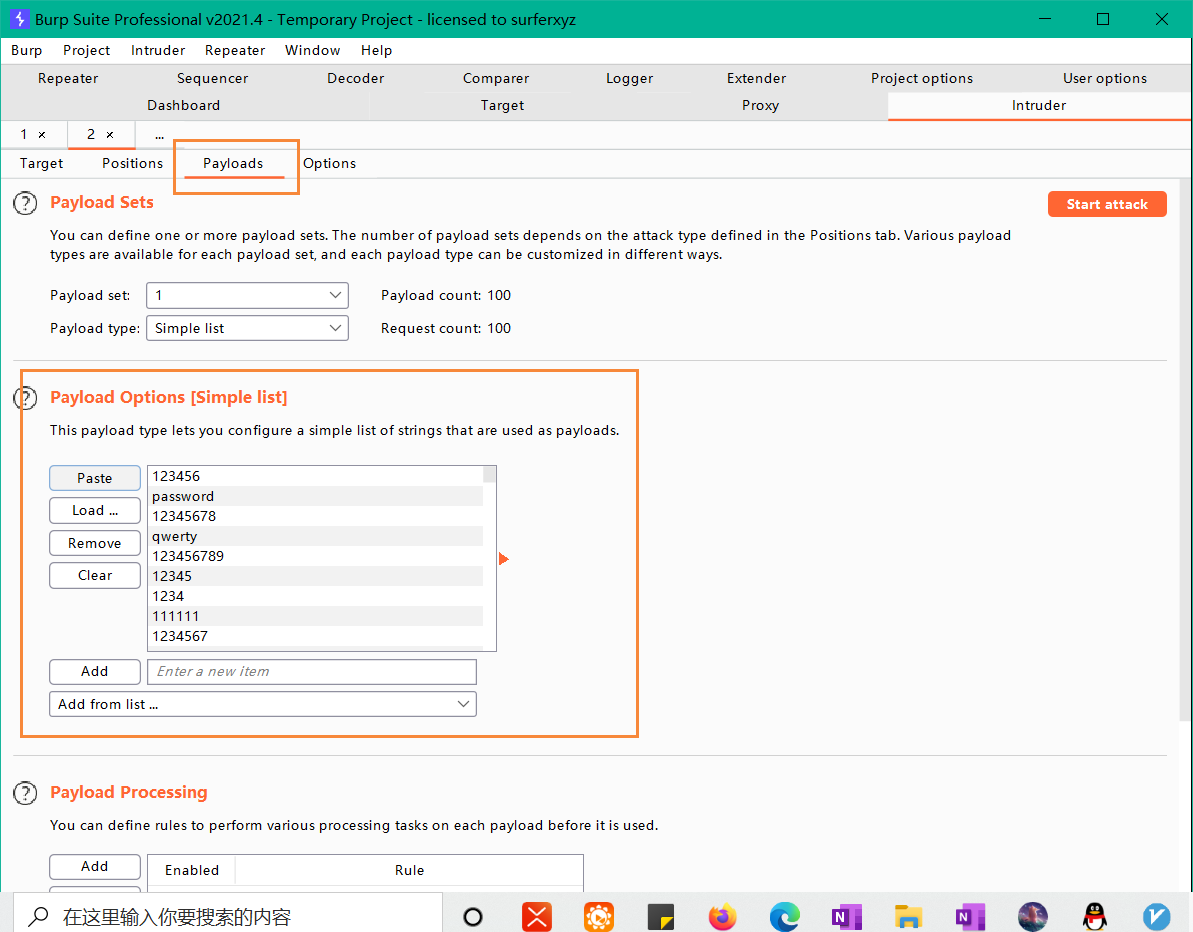
Task: Open the Project options tab
Action: click(x=921, y=78)
